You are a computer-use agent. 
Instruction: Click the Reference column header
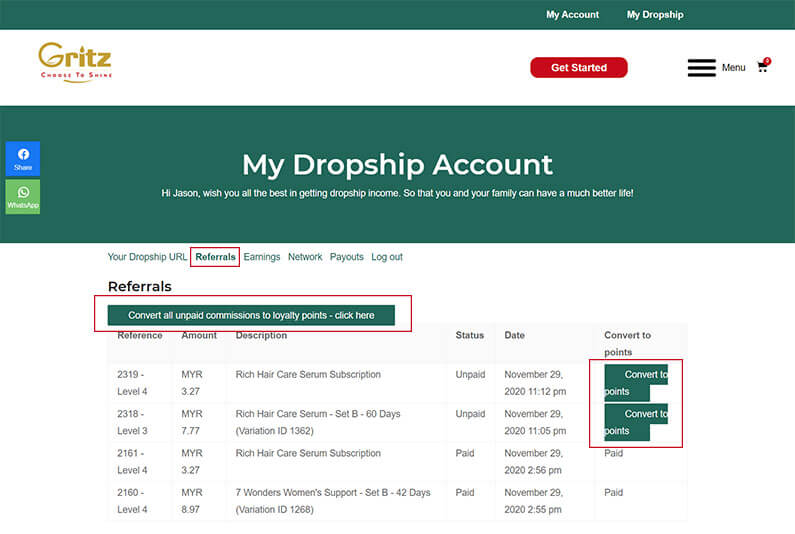point(139,335)
